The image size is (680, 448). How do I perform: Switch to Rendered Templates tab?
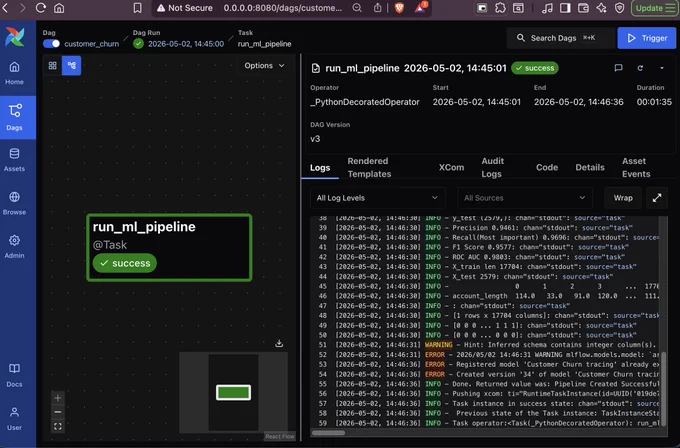(369, 167)
